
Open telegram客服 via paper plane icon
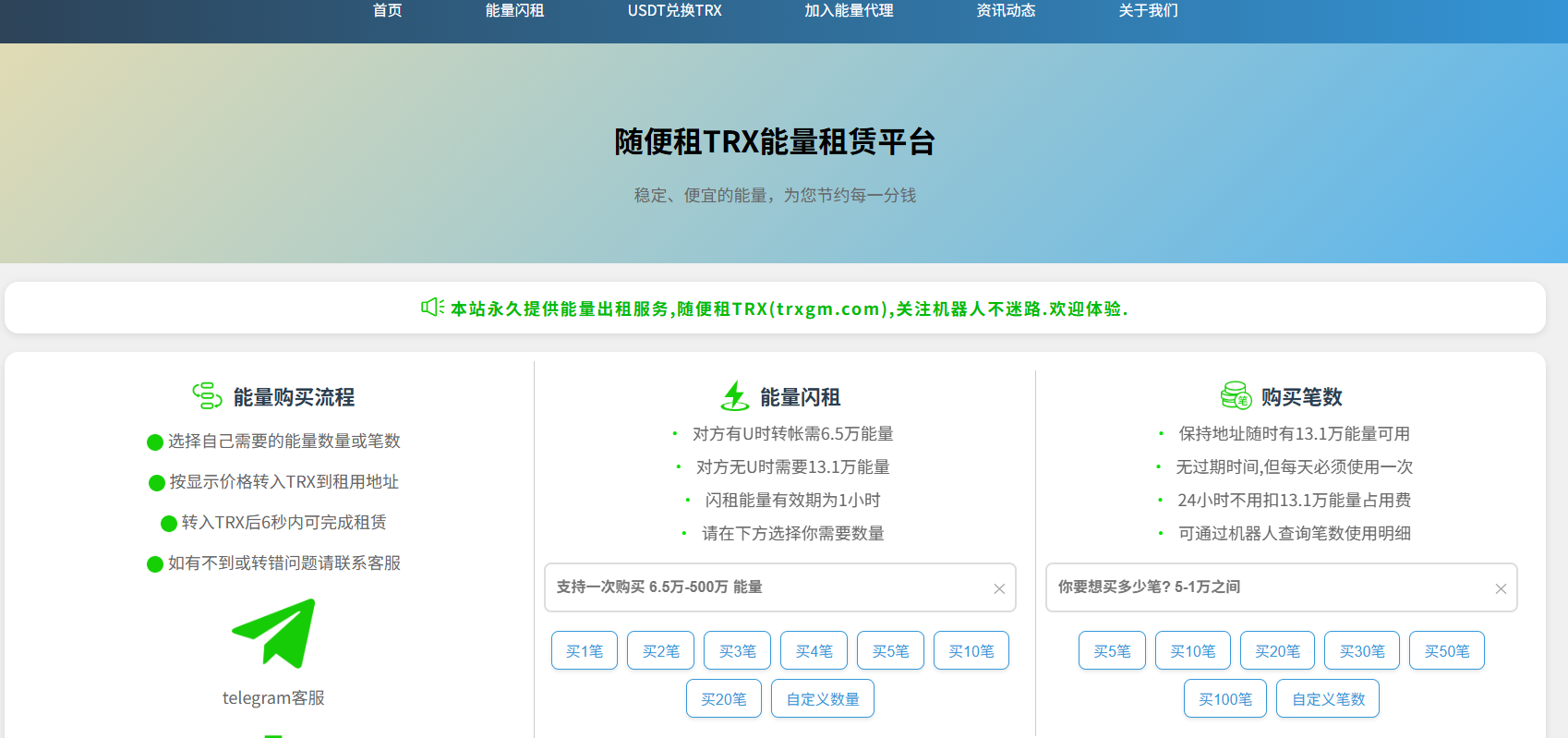pyautogui.click(x=273, y=633)
